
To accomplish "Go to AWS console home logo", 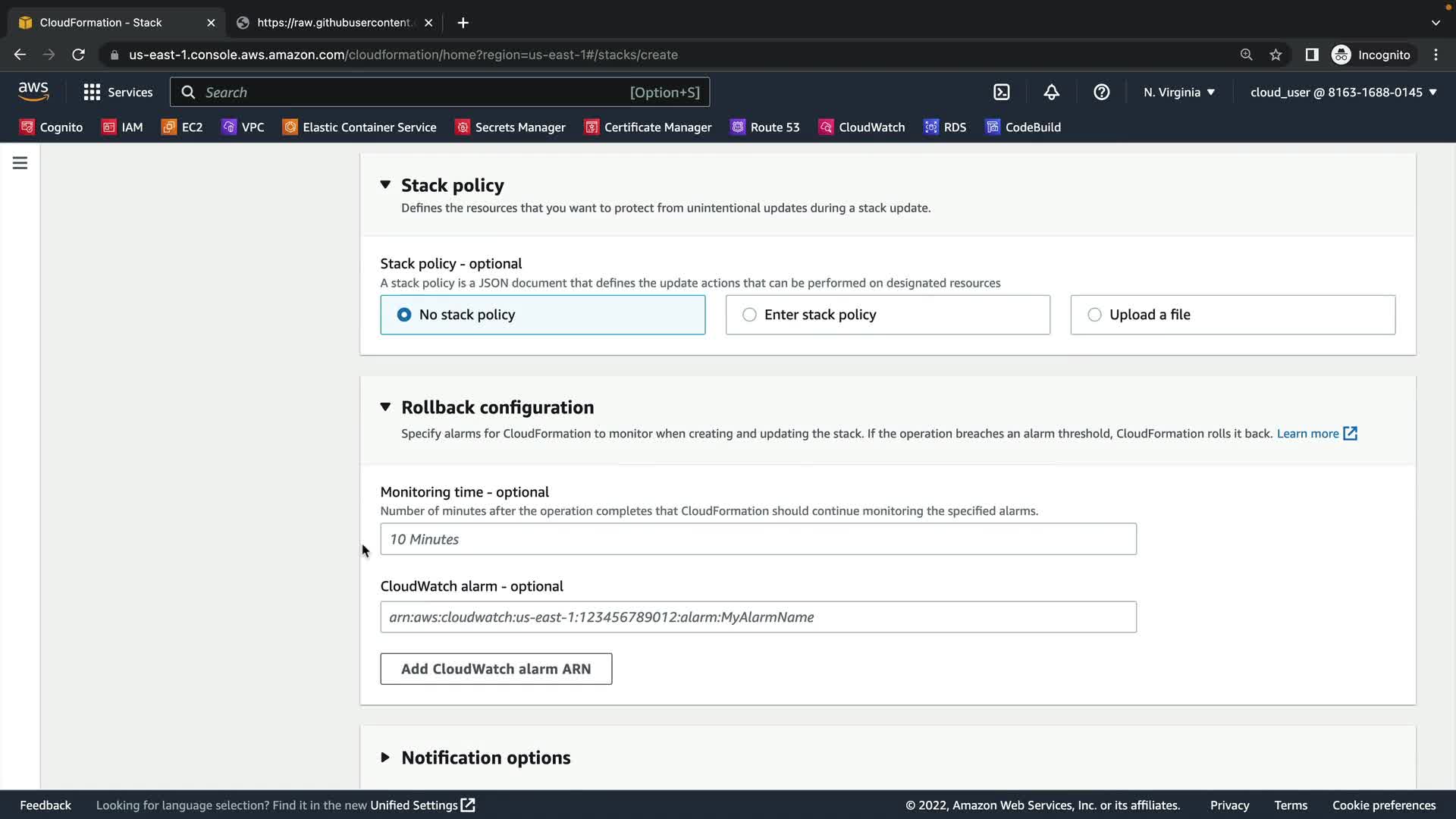I will click(x=33, y=92).
